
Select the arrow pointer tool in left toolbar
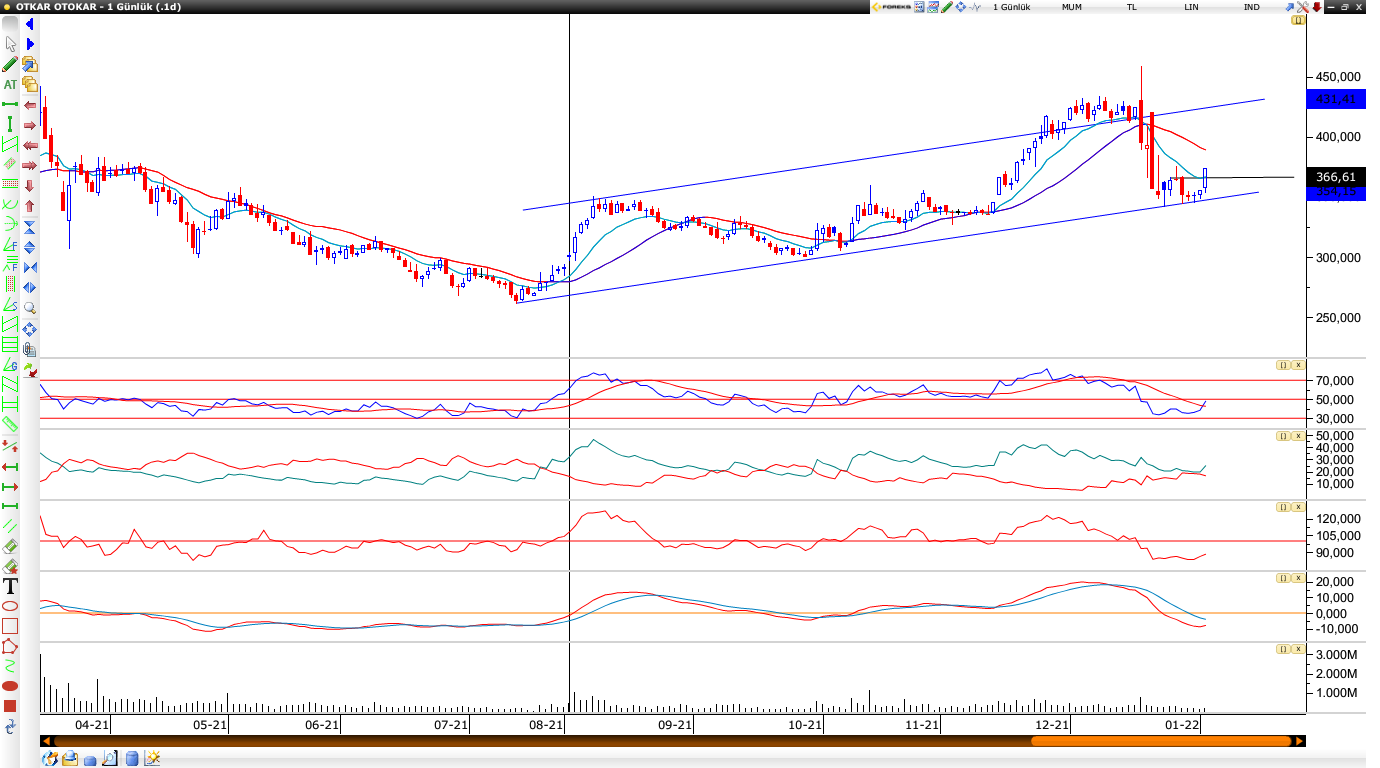coord(10,44)
